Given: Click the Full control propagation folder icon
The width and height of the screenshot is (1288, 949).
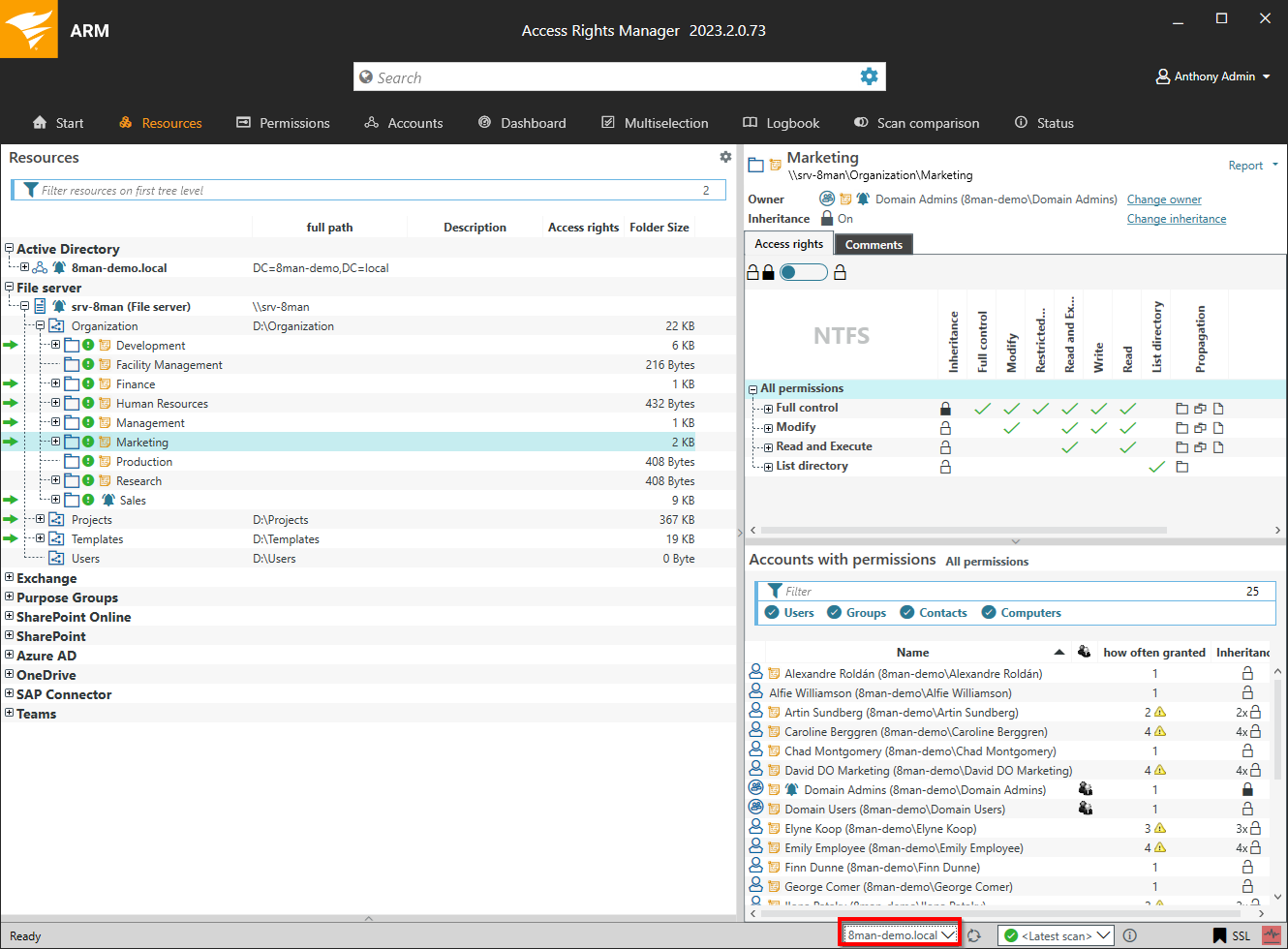Looking at the screenshot, I should coord(1181,409).
